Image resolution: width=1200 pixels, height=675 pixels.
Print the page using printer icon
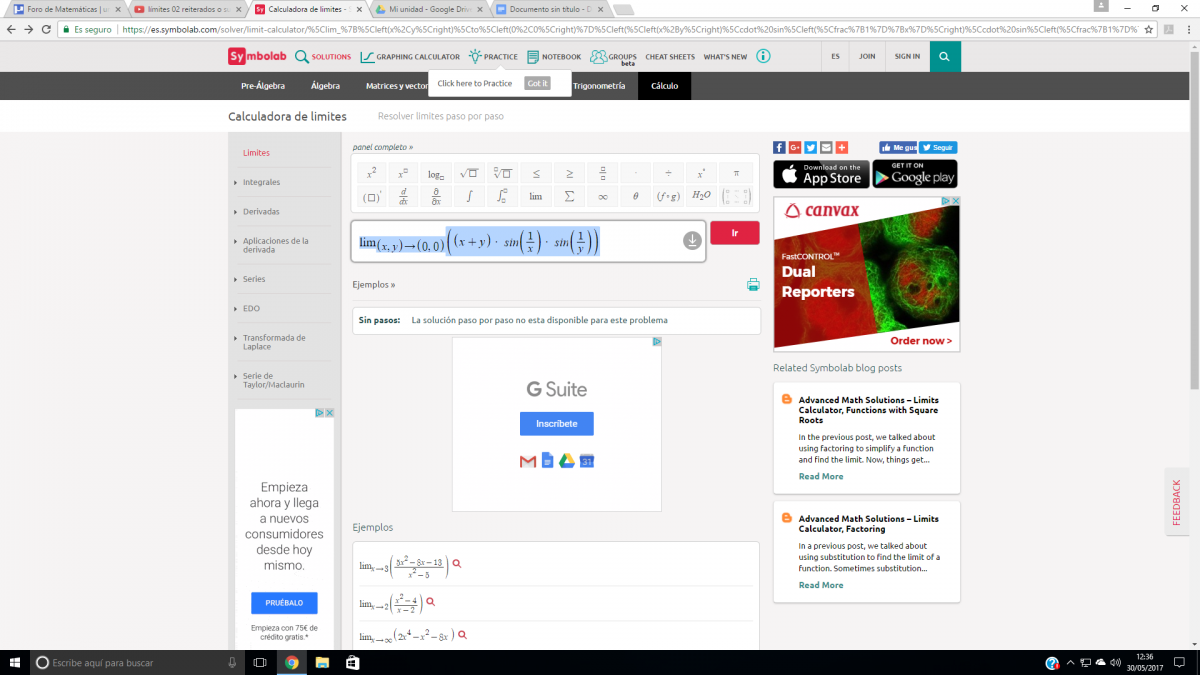click(x=752, y=285)
